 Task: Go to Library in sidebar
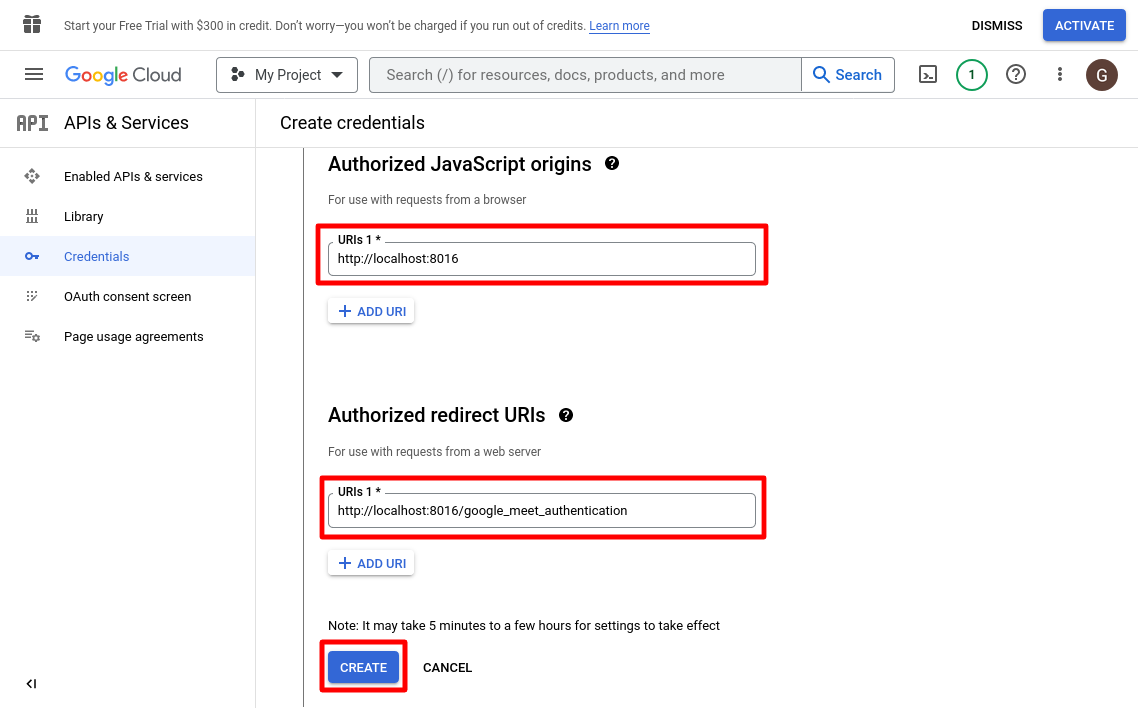coord(84,217)
